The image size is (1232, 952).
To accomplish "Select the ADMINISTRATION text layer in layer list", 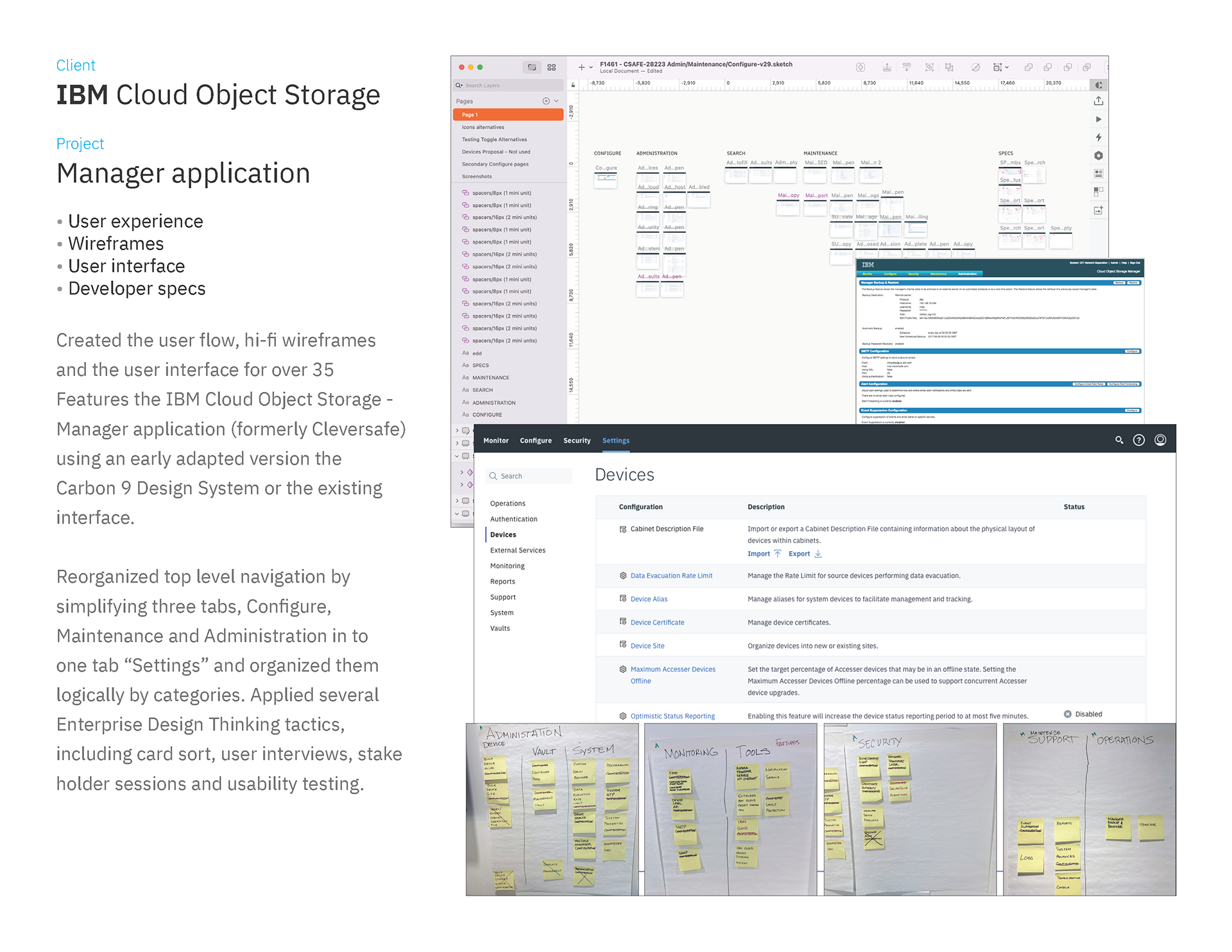I will click(494, 403).
